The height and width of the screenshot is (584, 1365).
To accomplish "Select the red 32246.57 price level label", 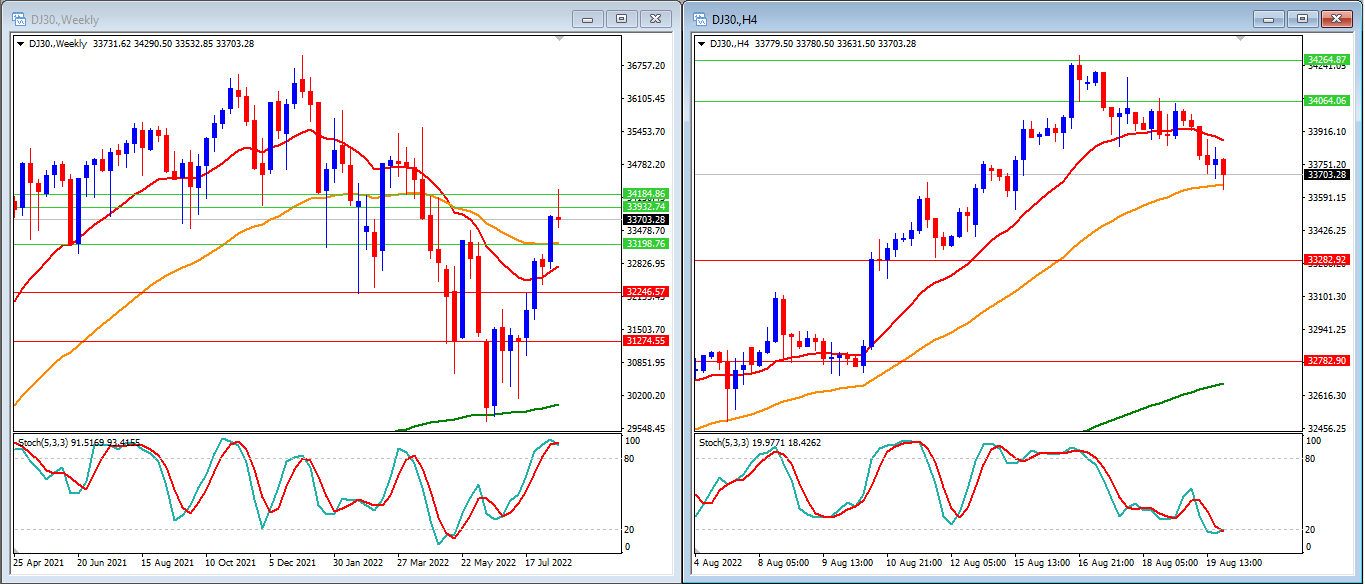I will point(646,292).
